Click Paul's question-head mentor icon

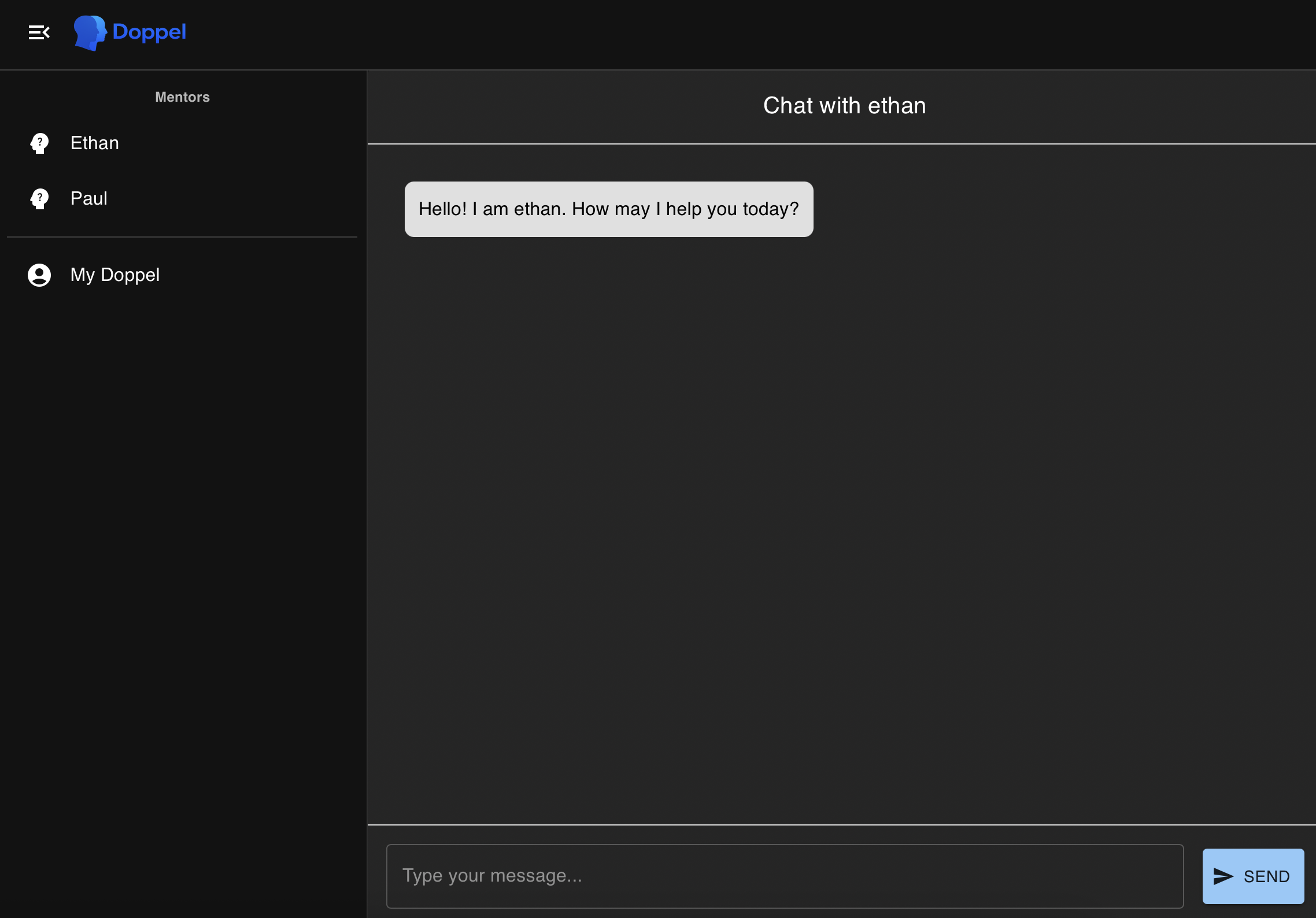pyautogui.click(x=39, y=198)
